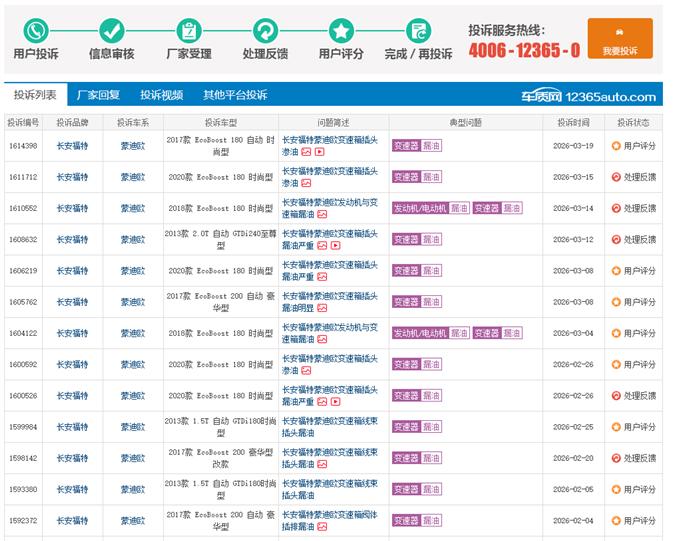
Task: Click the 信息审核 checkmark icon
Action: pos(112,31)
